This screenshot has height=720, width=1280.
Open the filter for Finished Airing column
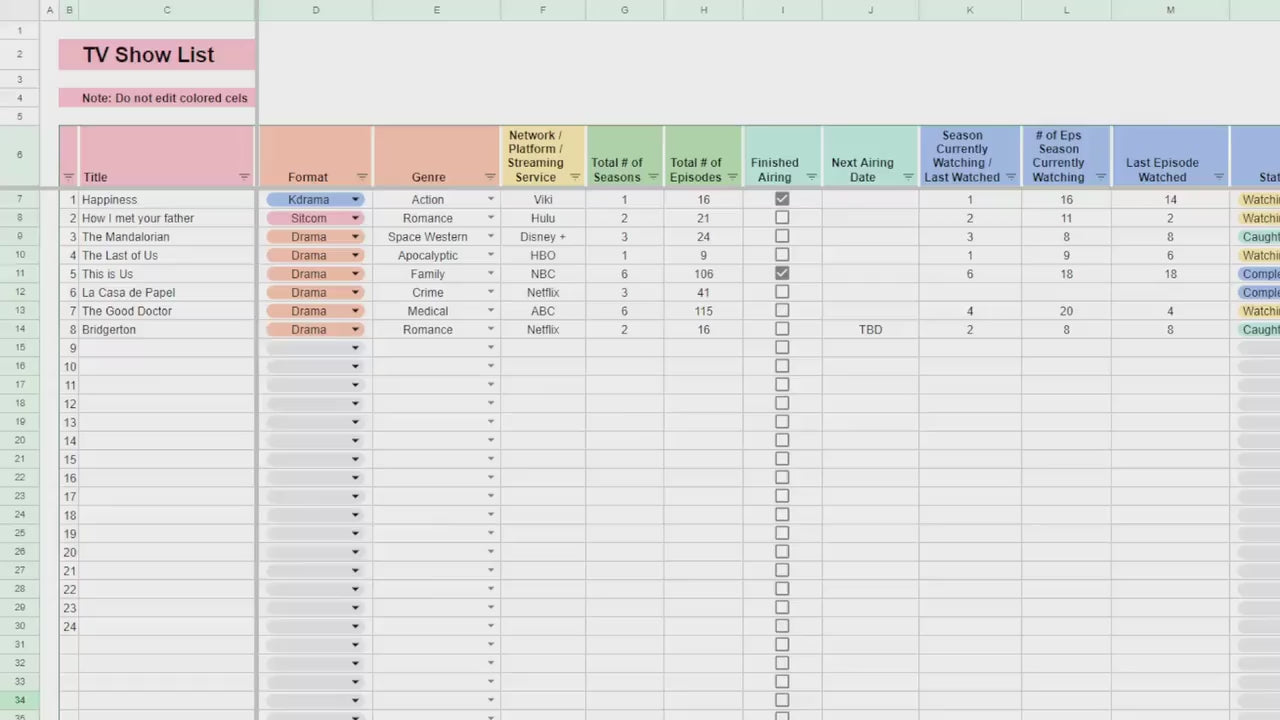click(814, 177)
